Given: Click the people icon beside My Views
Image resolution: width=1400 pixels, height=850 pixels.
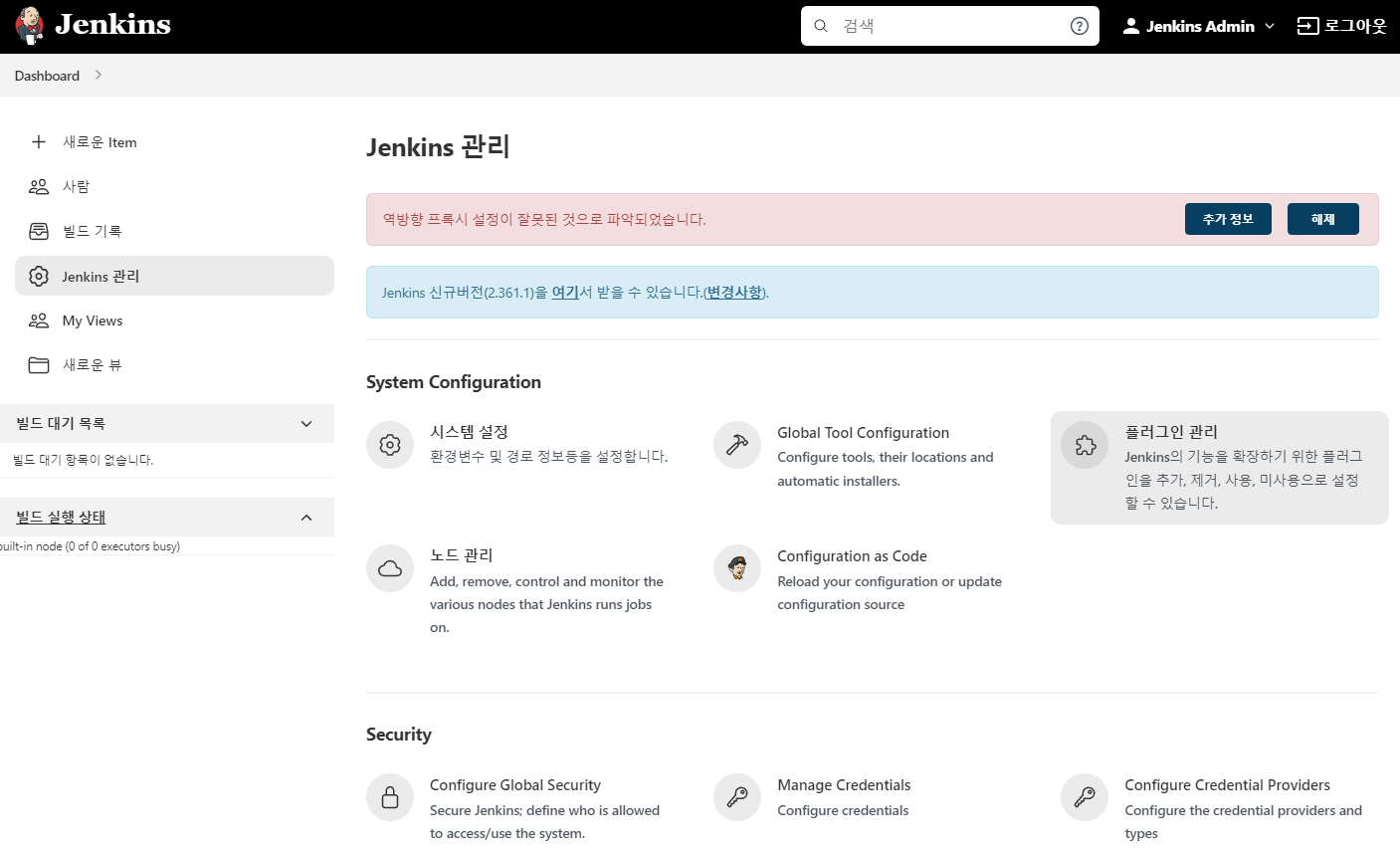Looking at the screenshot, I should (39, 320).
